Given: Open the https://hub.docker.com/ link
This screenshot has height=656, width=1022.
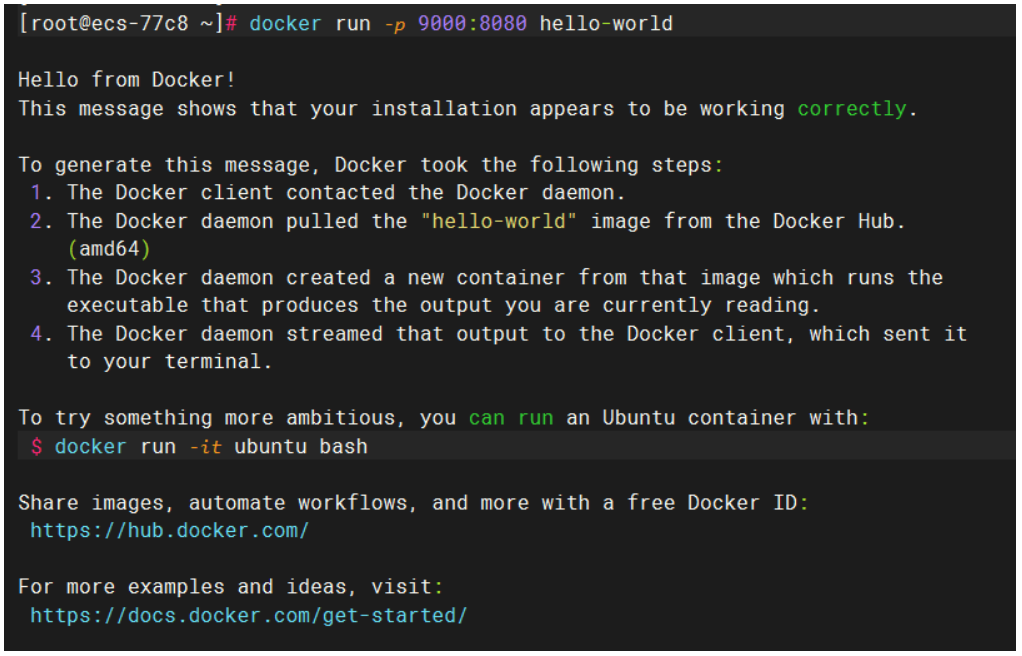Looking at the screenshot, I should click(x=169, y=531).
